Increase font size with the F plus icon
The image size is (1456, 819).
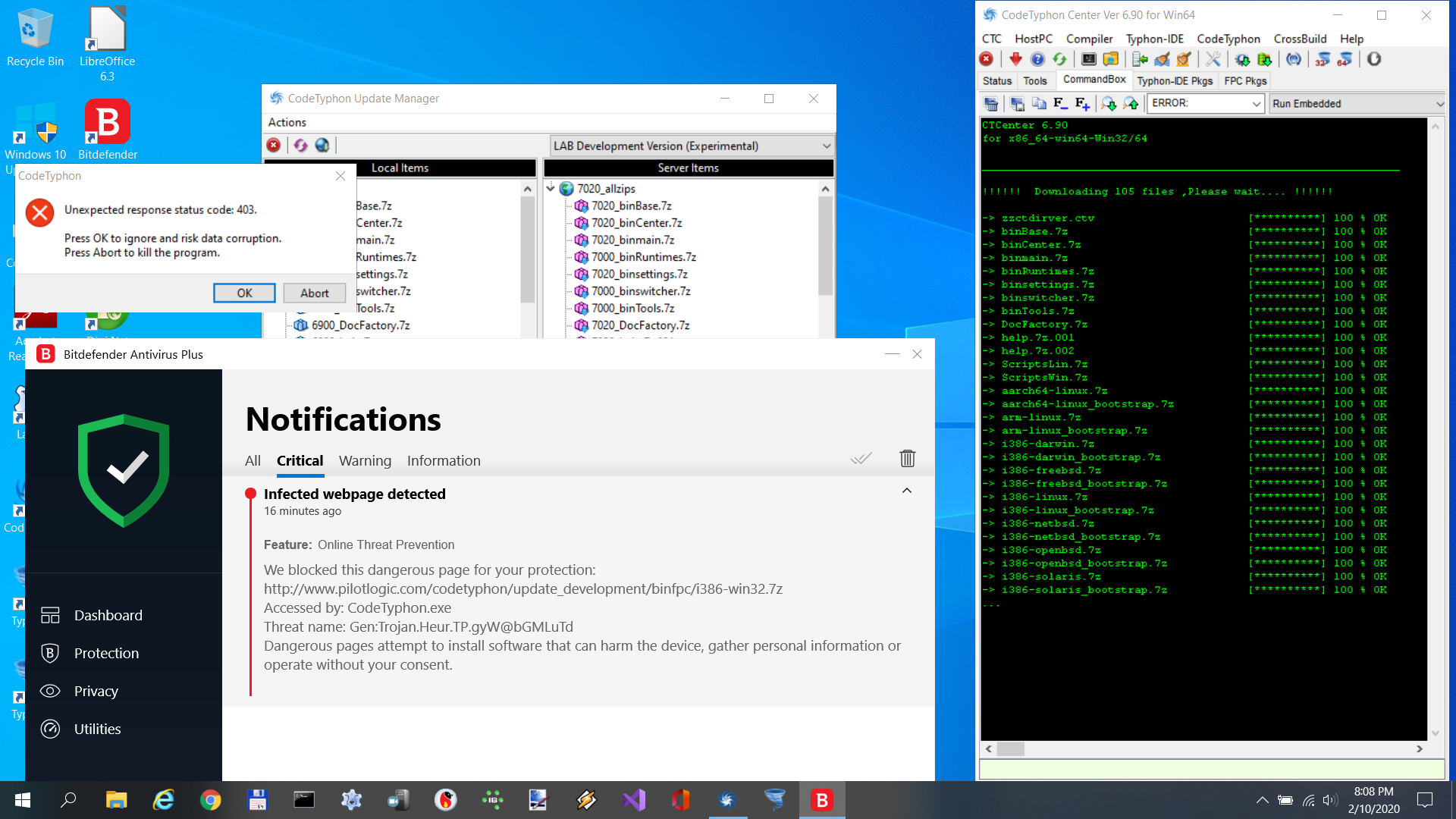[x=1082, y=104]
